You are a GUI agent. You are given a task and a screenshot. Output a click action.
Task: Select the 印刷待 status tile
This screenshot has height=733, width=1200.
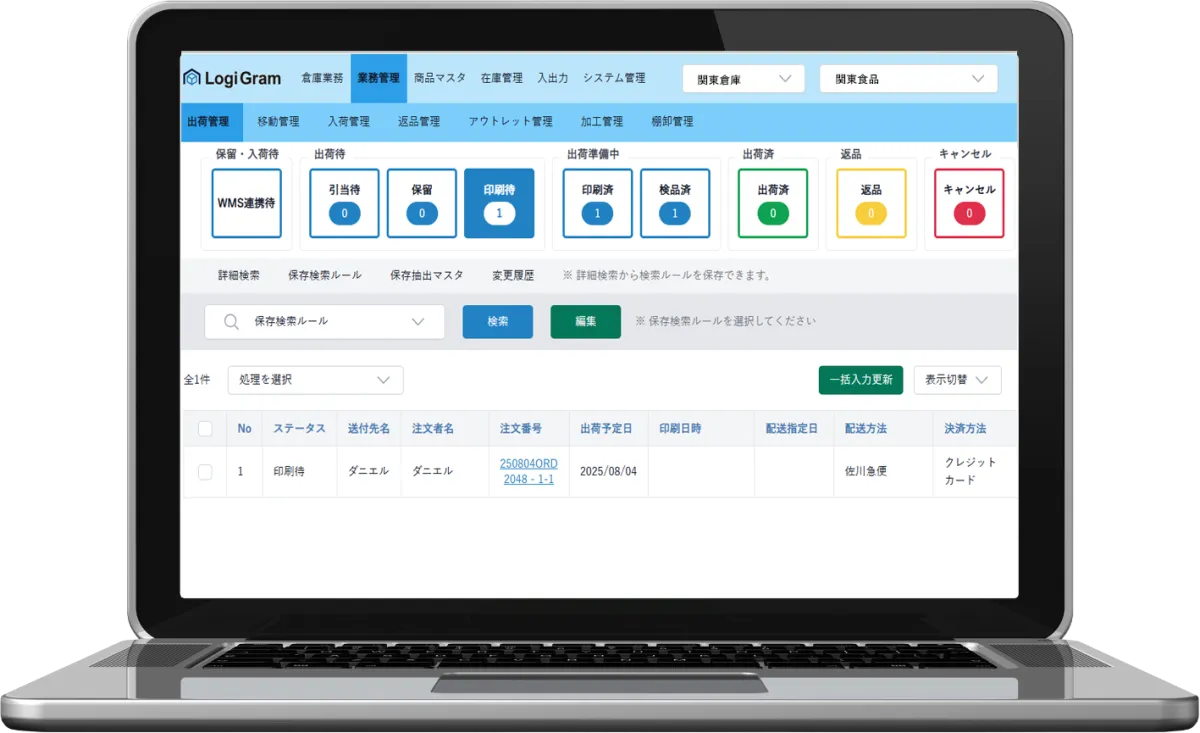coord(499,203)
